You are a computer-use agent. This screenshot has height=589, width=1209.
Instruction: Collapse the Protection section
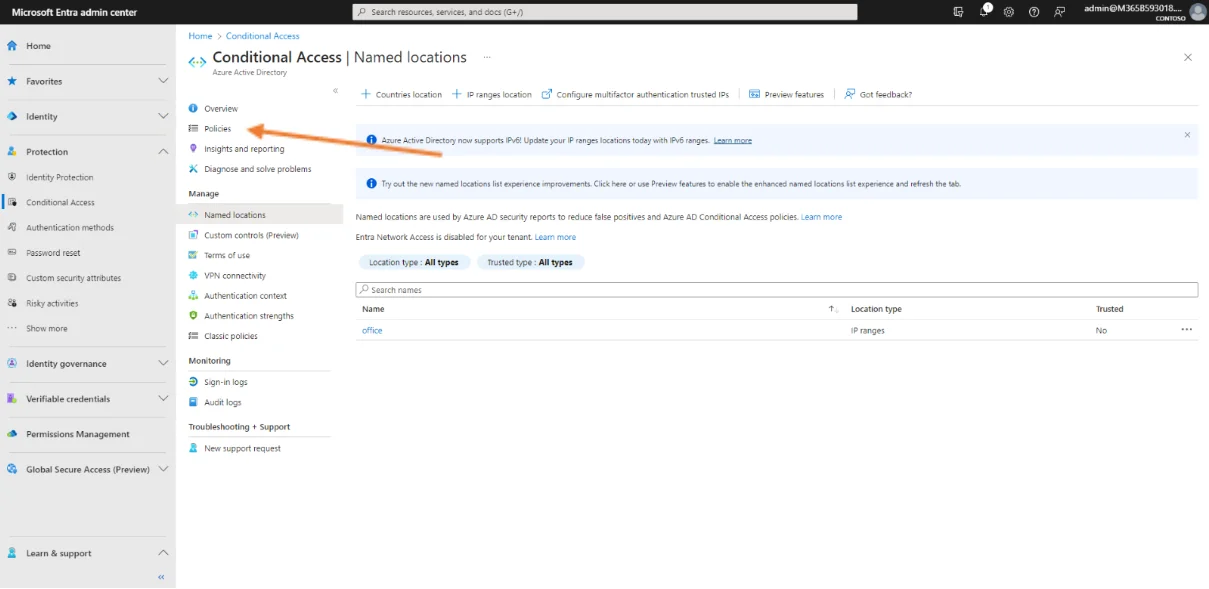163,152
